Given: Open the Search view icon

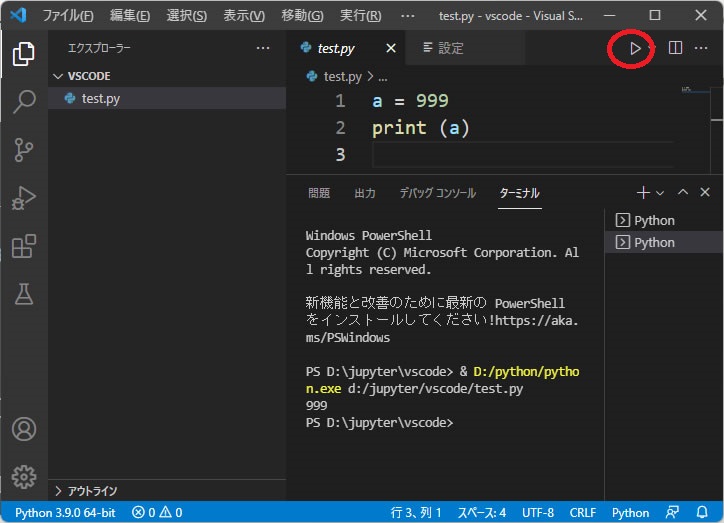Looking at the screenshot, I should (x=23, y=101).
